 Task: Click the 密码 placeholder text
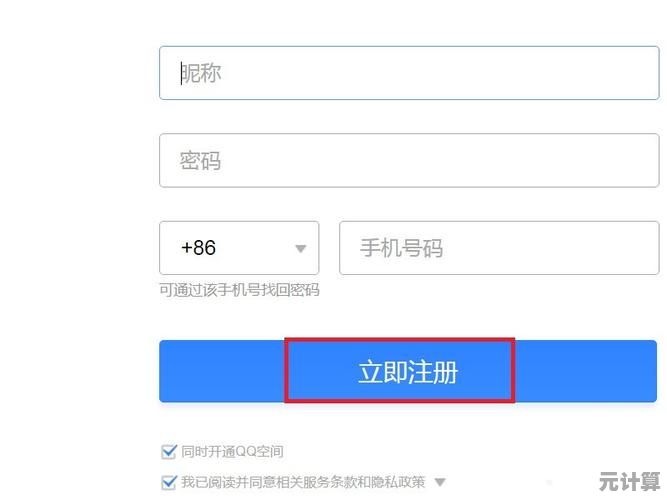(x=200, y=160)
